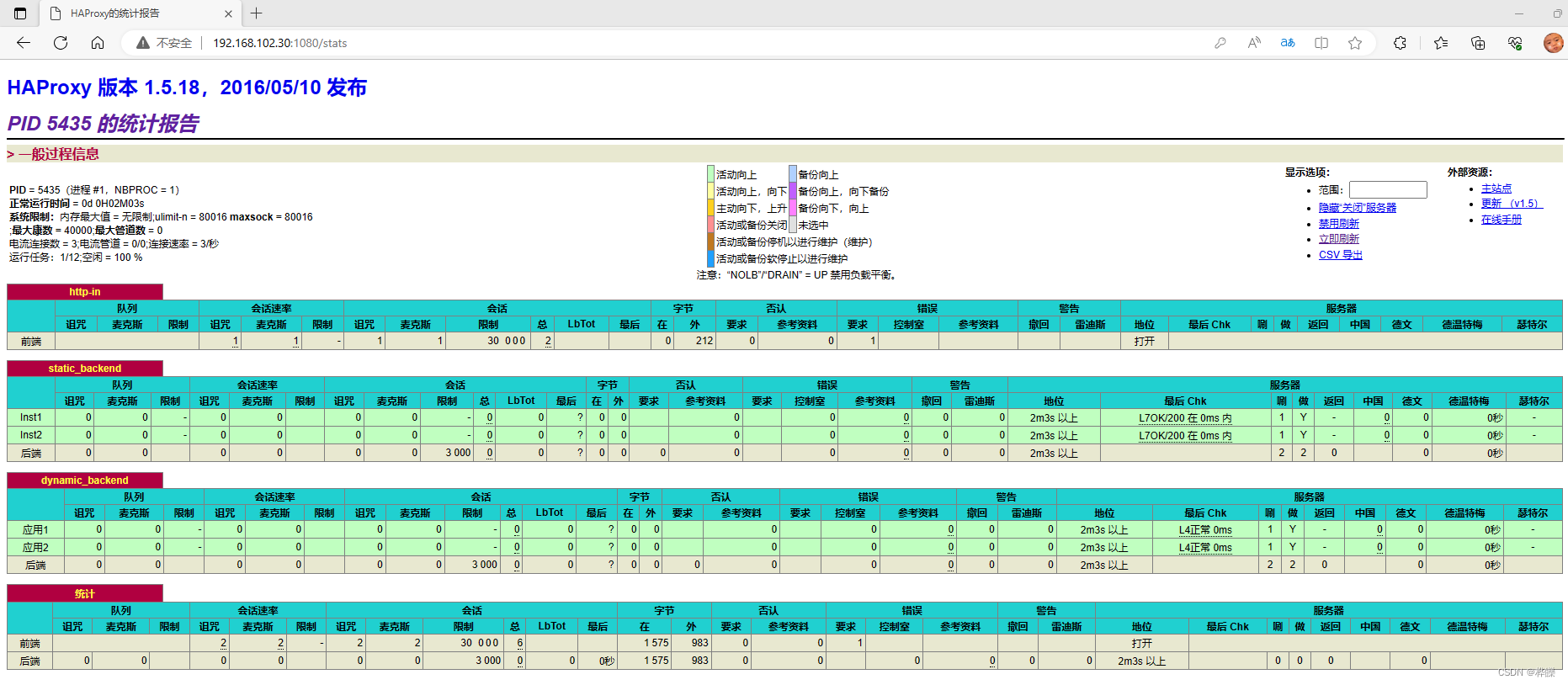Click the not checked legend swatch
Viewport: 1568px width, 685px height.
pyautogui.click(x=792, y=225)
